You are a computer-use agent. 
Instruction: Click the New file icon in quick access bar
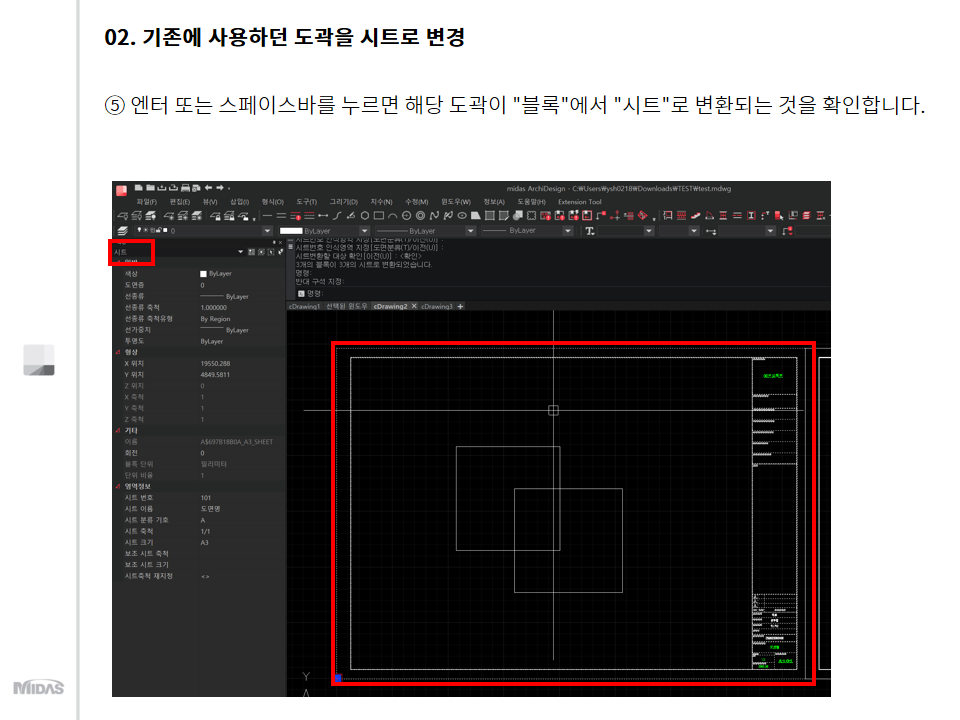tap(139, 187)
